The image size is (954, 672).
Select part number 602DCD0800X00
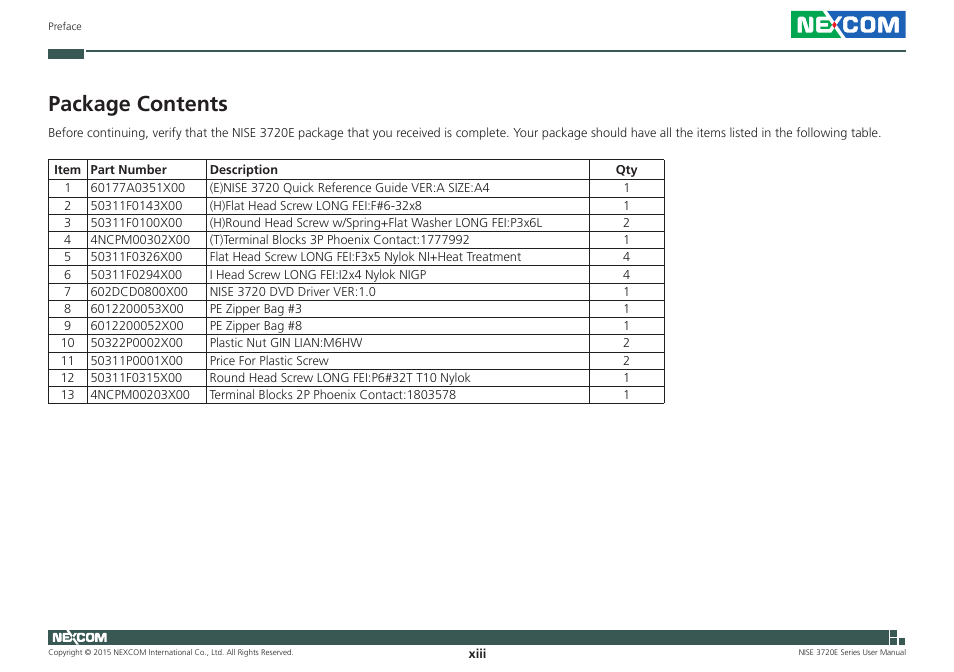[x=139, y=291]
